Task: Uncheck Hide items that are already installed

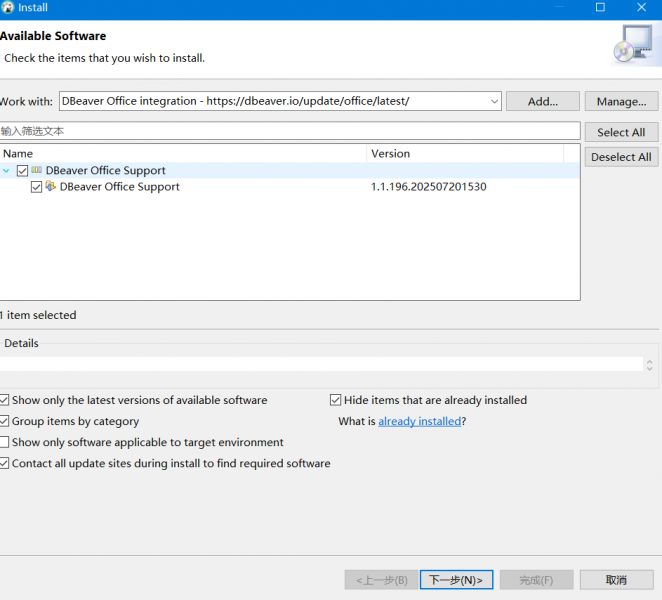Action: point(336,400)
